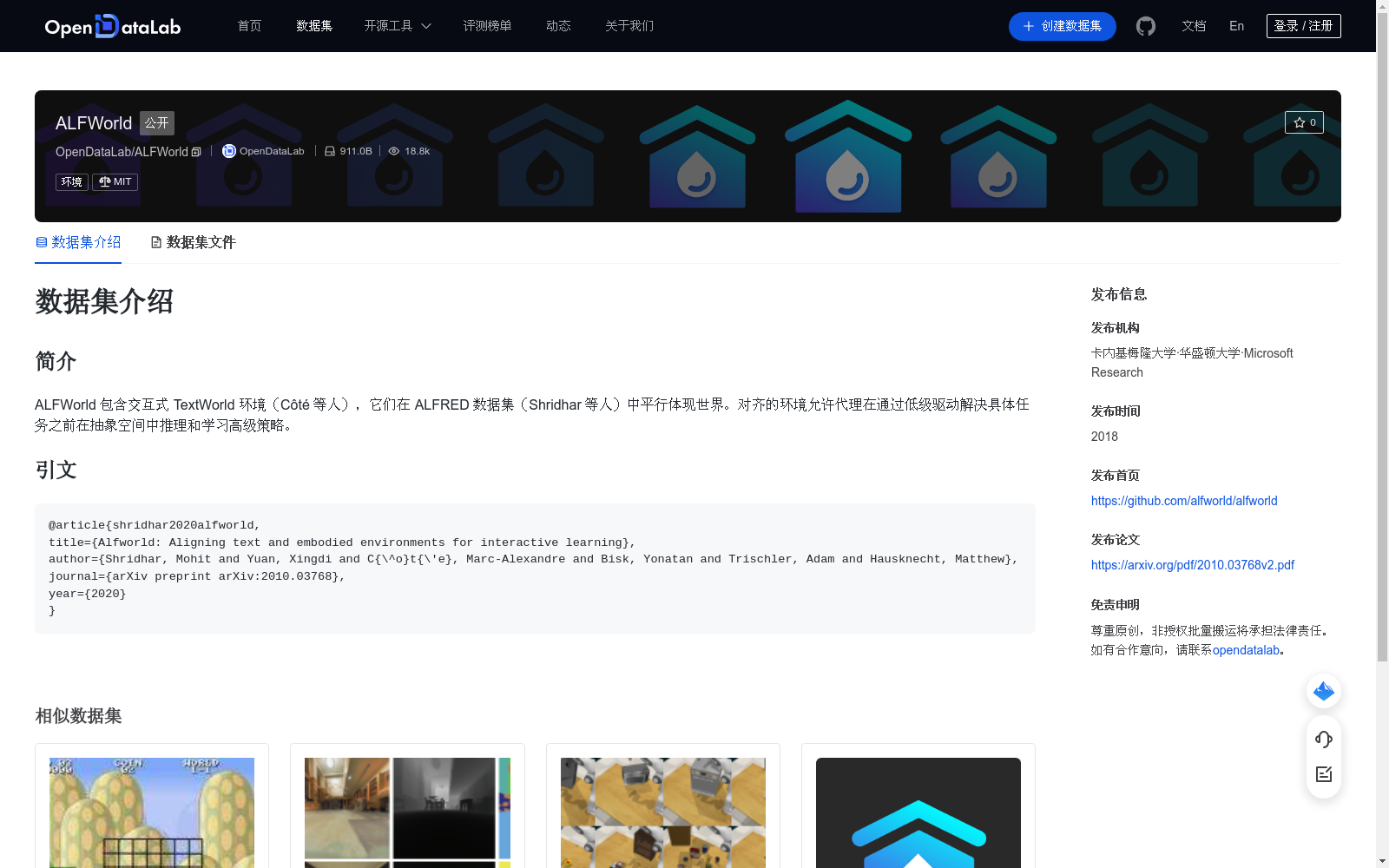The image size is (1389, 868).
Task: Click the MIT license badge
Action: (x=115, y=181)
